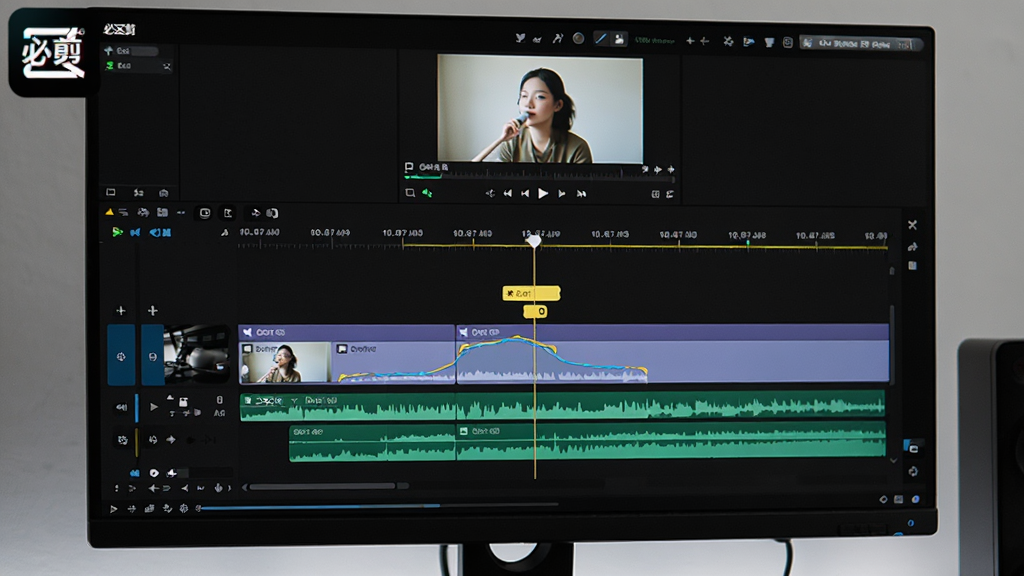Click the timeline horizontal scrollbar
This screenshot has width=1024, height=576.
click(x=322, y=487)
